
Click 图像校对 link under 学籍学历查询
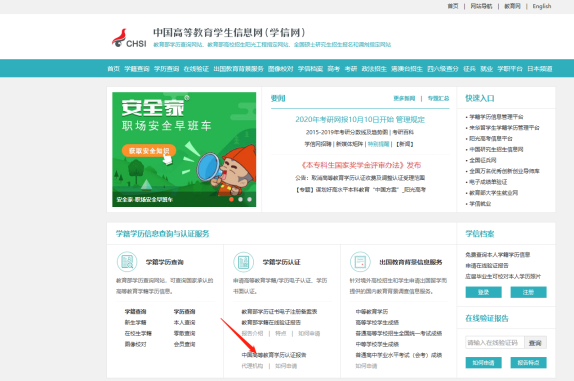click(x=135, y=344)
